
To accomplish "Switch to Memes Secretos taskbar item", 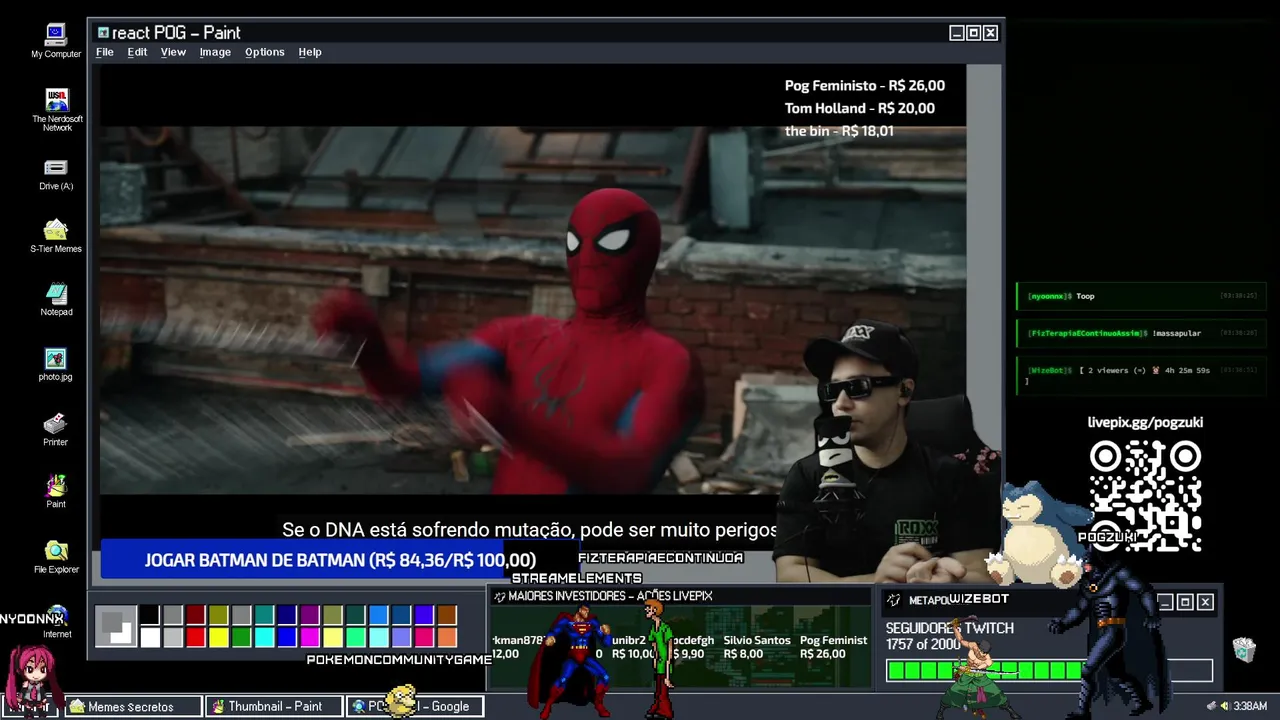I will coord(134,706).
